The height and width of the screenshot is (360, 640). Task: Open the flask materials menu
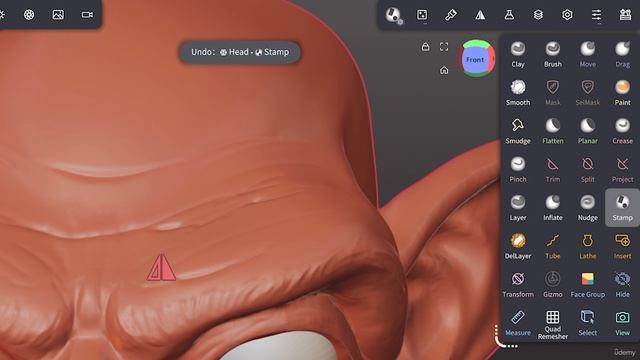(x=509, y=15)
